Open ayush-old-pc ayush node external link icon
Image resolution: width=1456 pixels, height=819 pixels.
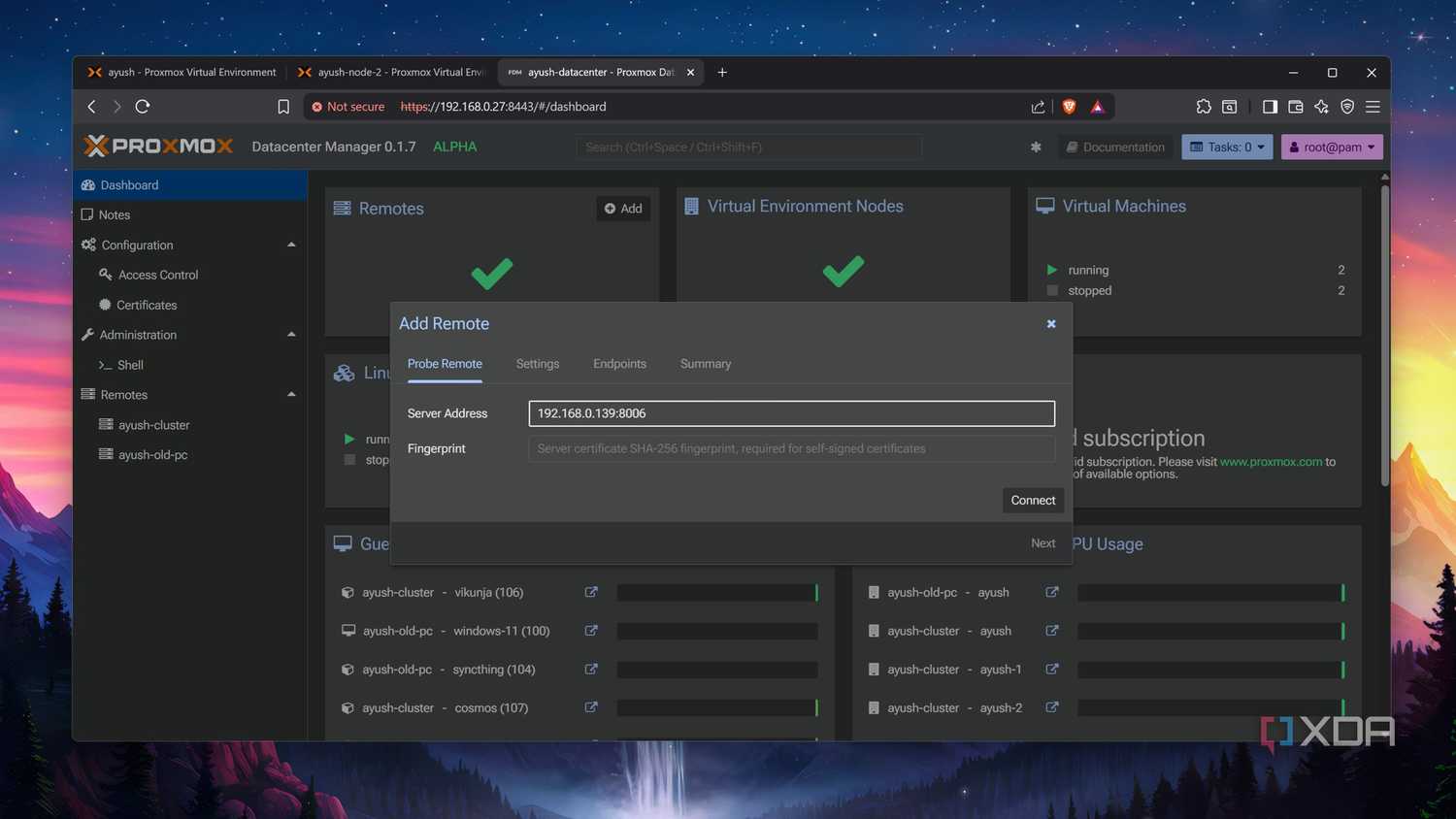1051,592
